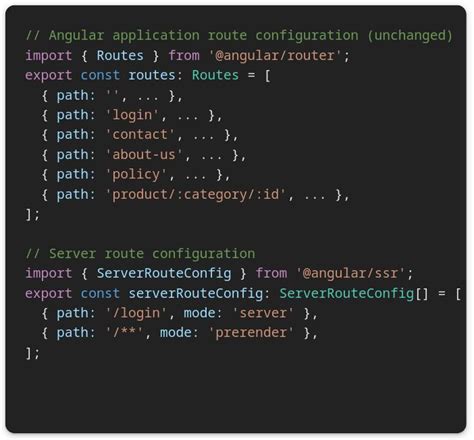This screenshot has width=474, height=440.
Task: Click the ServerRouteConfig[] type annotation
Action: (354, 294)
